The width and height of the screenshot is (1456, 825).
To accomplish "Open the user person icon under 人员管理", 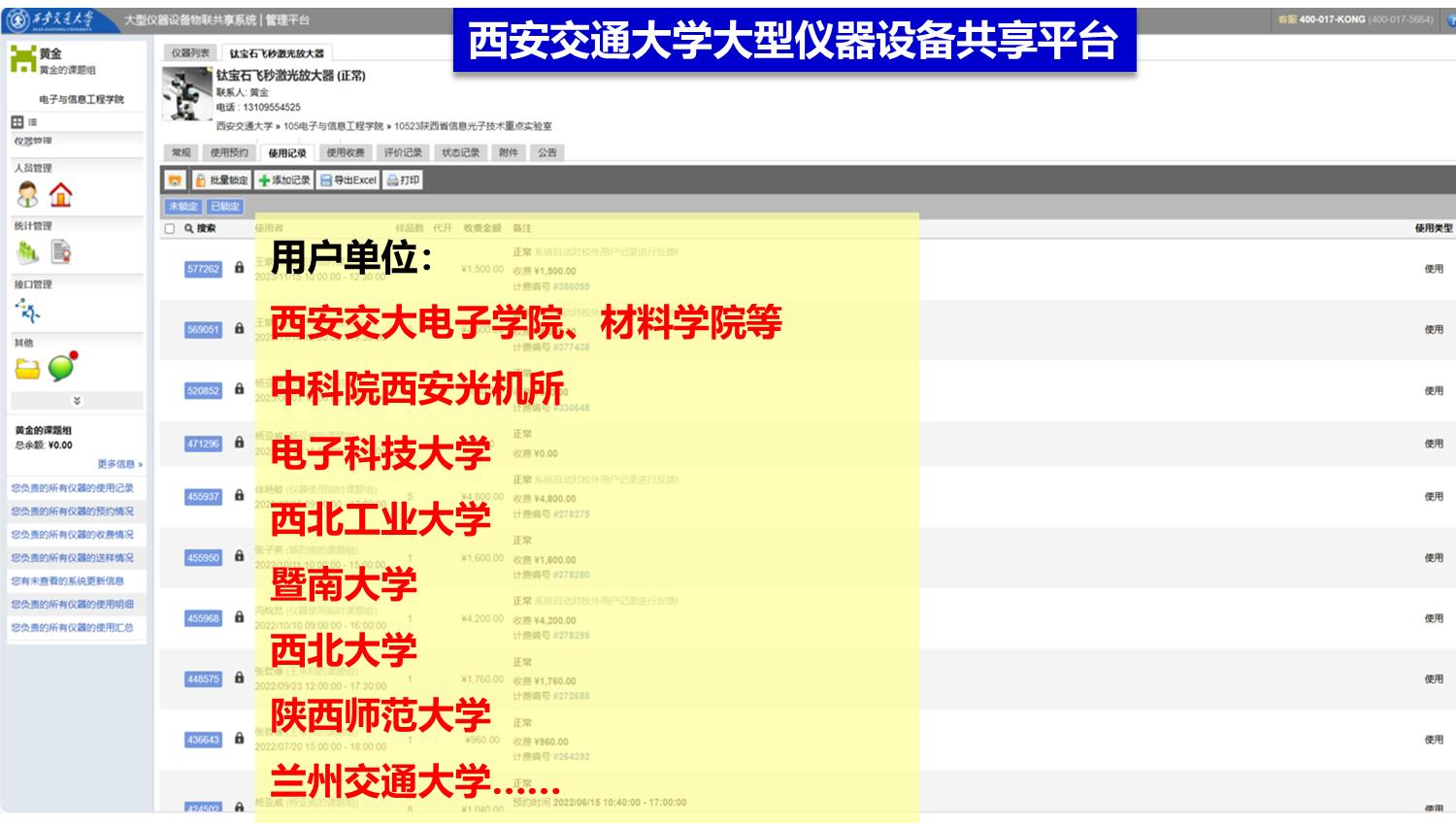I will point(28,195).
